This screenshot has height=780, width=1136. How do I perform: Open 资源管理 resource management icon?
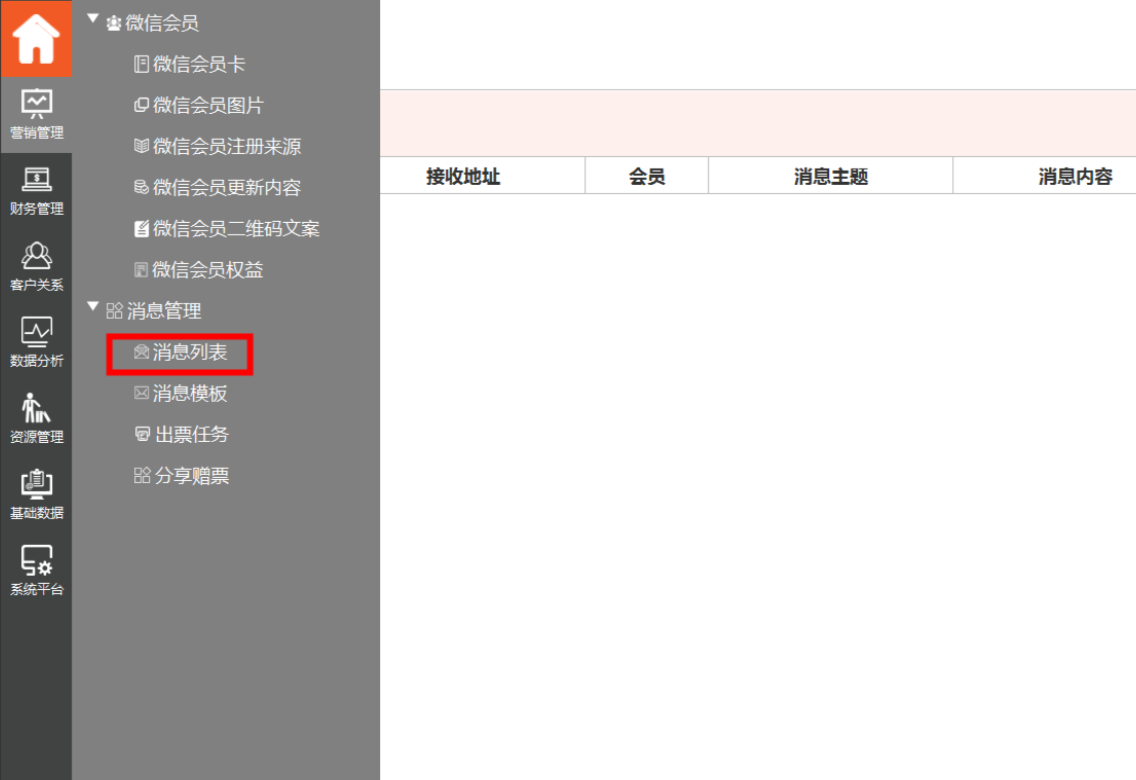click(x=36, y=418)
